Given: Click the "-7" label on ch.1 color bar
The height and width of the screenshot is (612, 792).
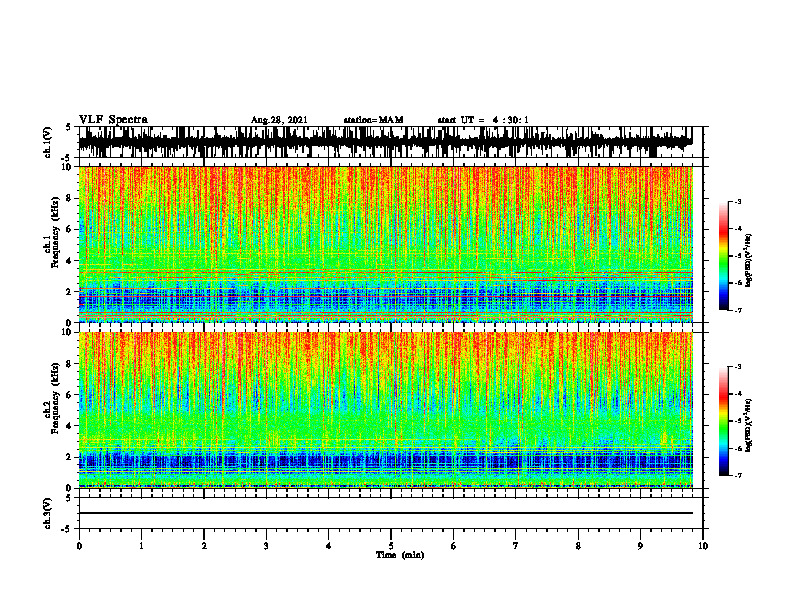Looking at the screenshot, I should (738, 310).
